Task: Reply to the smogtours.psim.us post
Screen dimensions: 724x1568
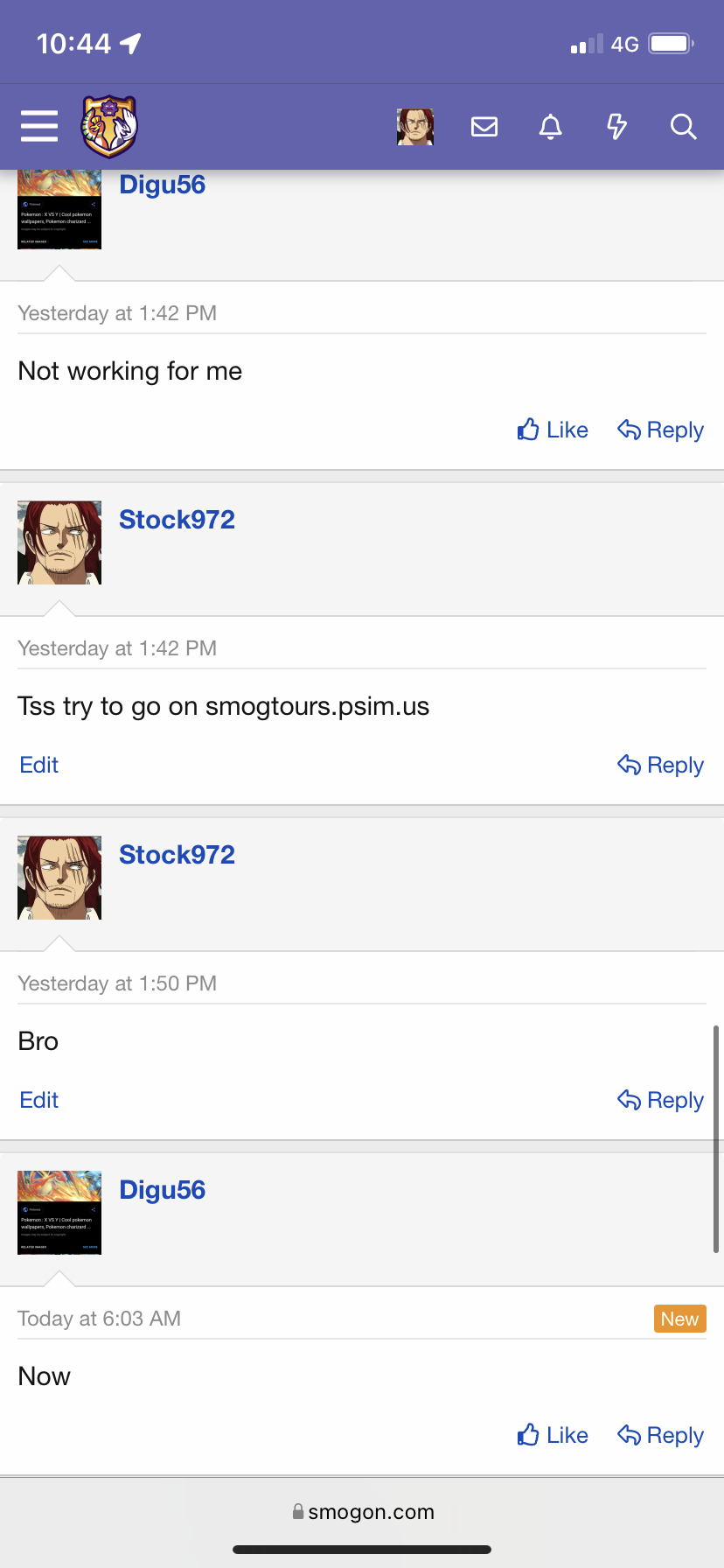Action: coord(660,765)
